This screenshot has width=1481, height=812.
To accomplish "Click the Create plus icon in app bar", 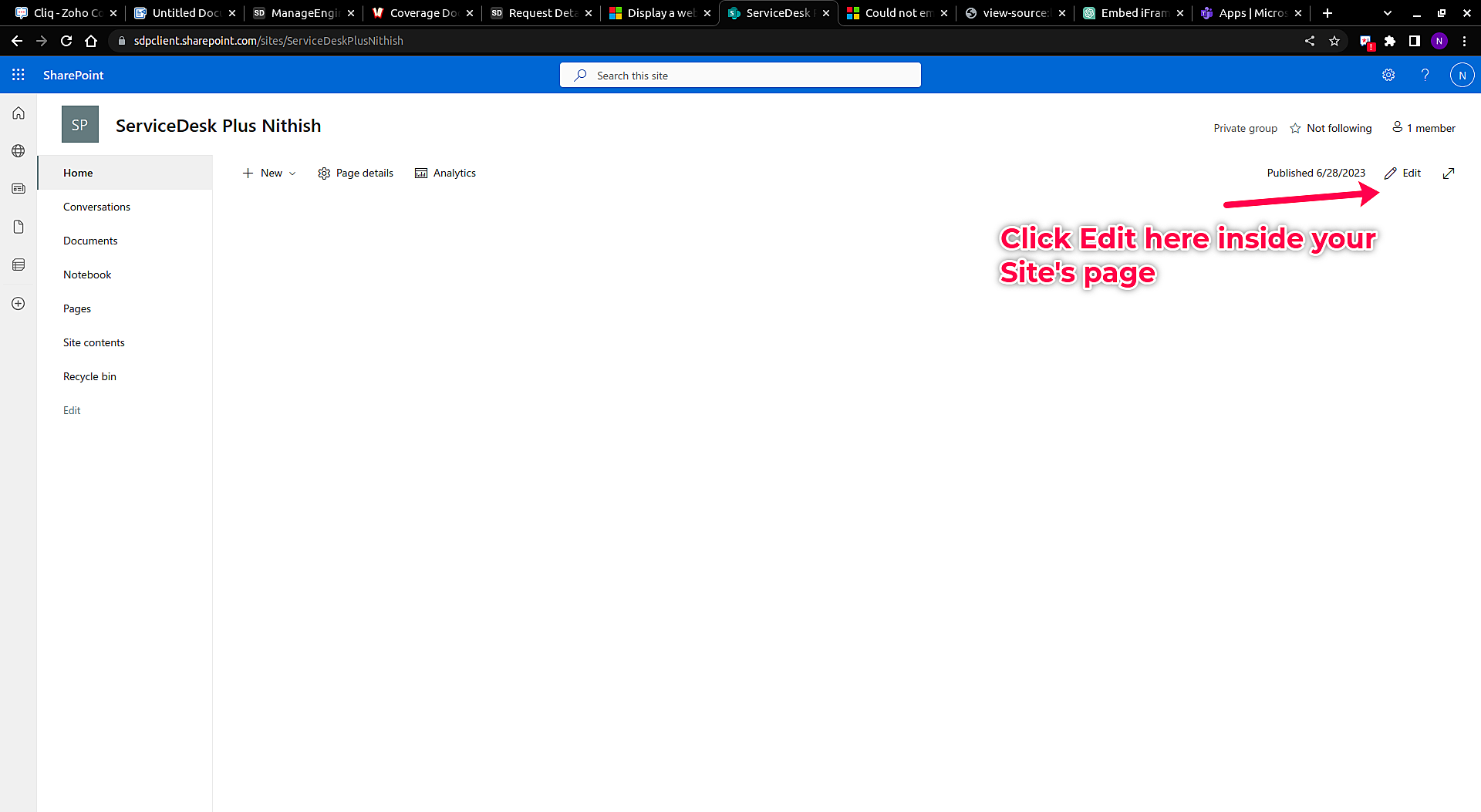I will tap(19, 304).
